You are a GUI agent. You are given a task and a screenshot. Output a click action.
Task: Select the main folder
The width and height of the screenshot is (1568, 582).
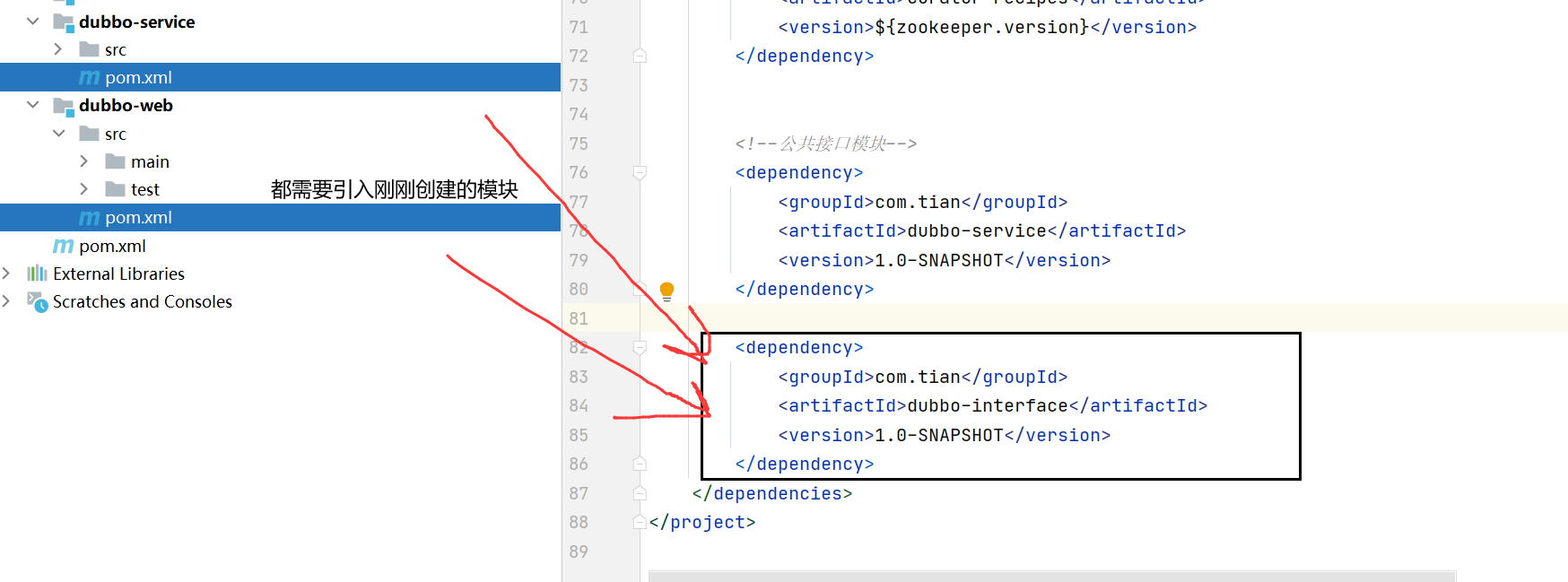(150, 161)
